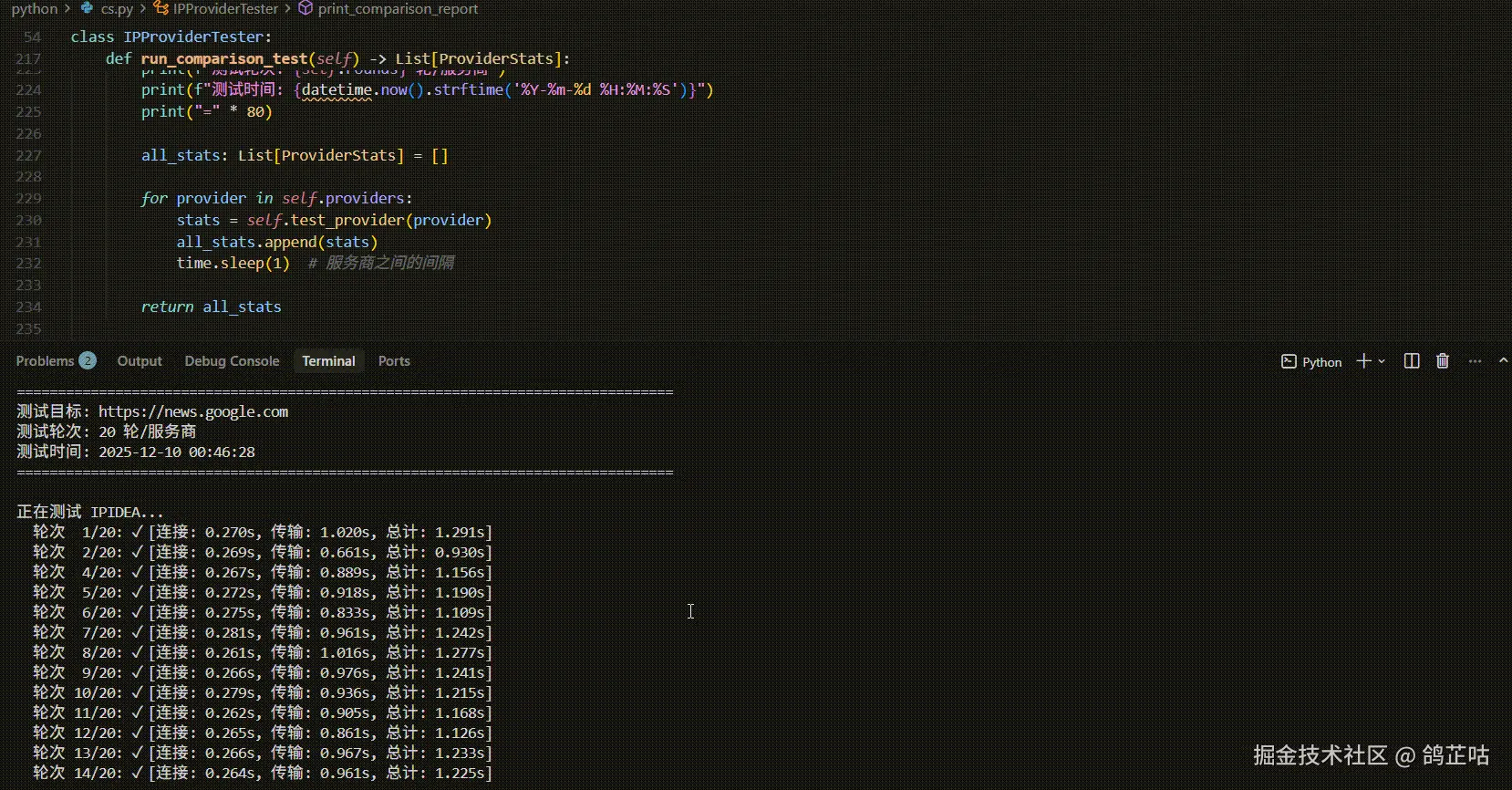Click the "all_stats: List[ProviderStats] = []" line
This screenshot has width=1512, height=790.
(295, 155)
